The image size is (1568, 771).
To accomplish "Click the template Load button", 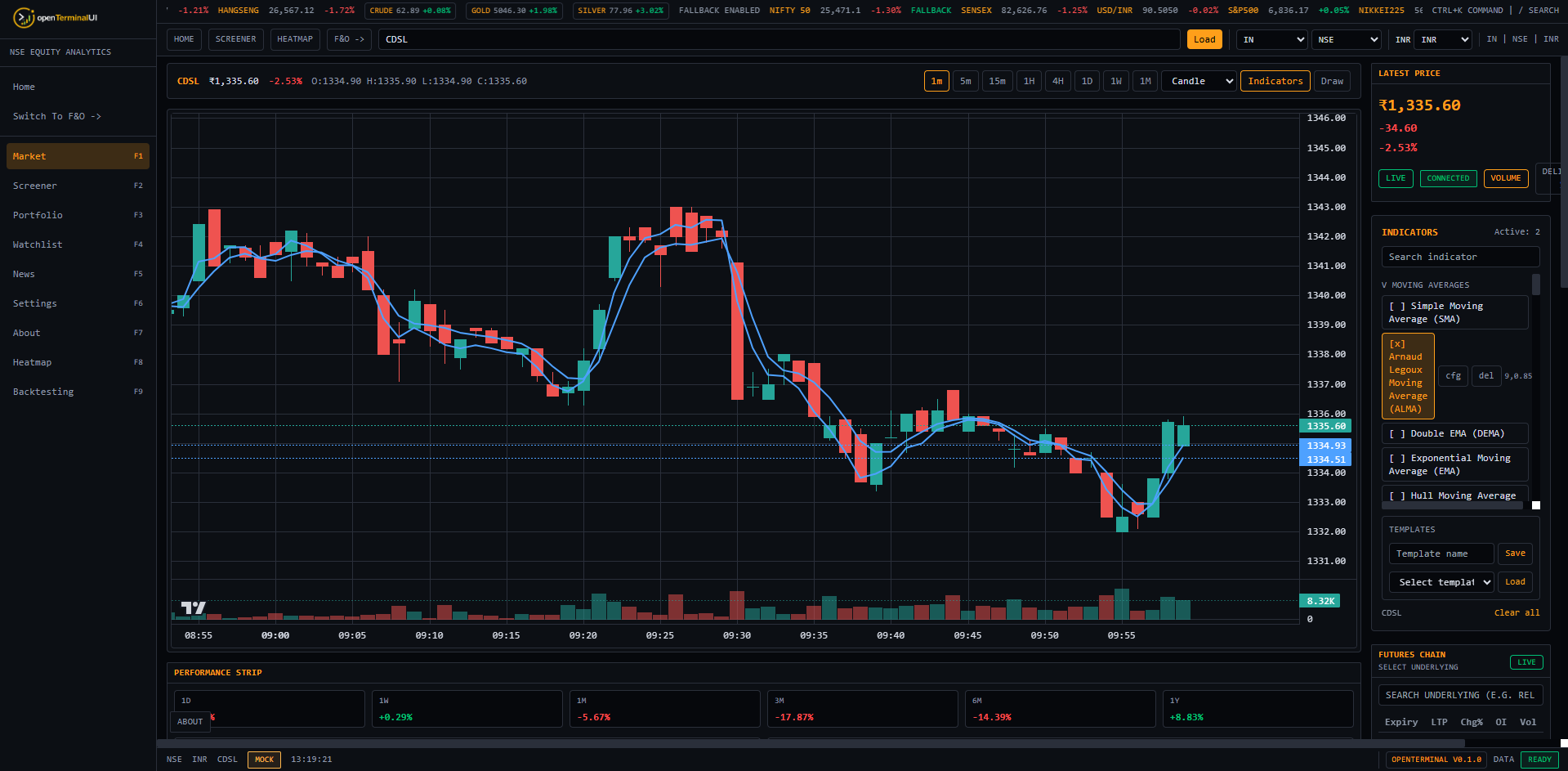I will point(1515,582).
